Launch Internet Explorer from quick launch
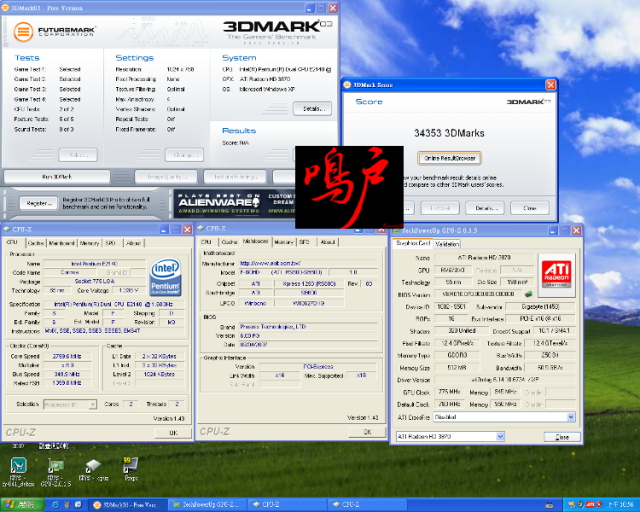The width and height of the screenshot is (640, 512). click(x=55, y=505)
